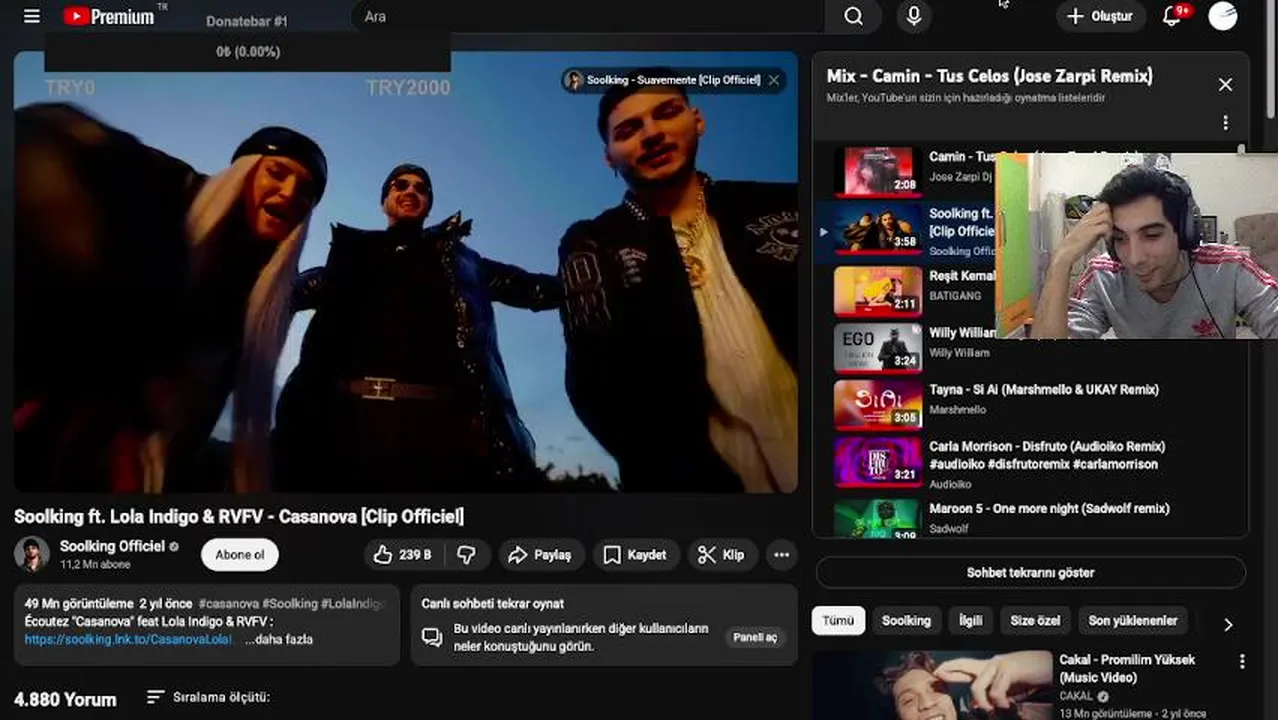Screen dimensions: 1278x720
Task: Open Sıralama ölçütü sort dropdown
Action: coord(208,697)
